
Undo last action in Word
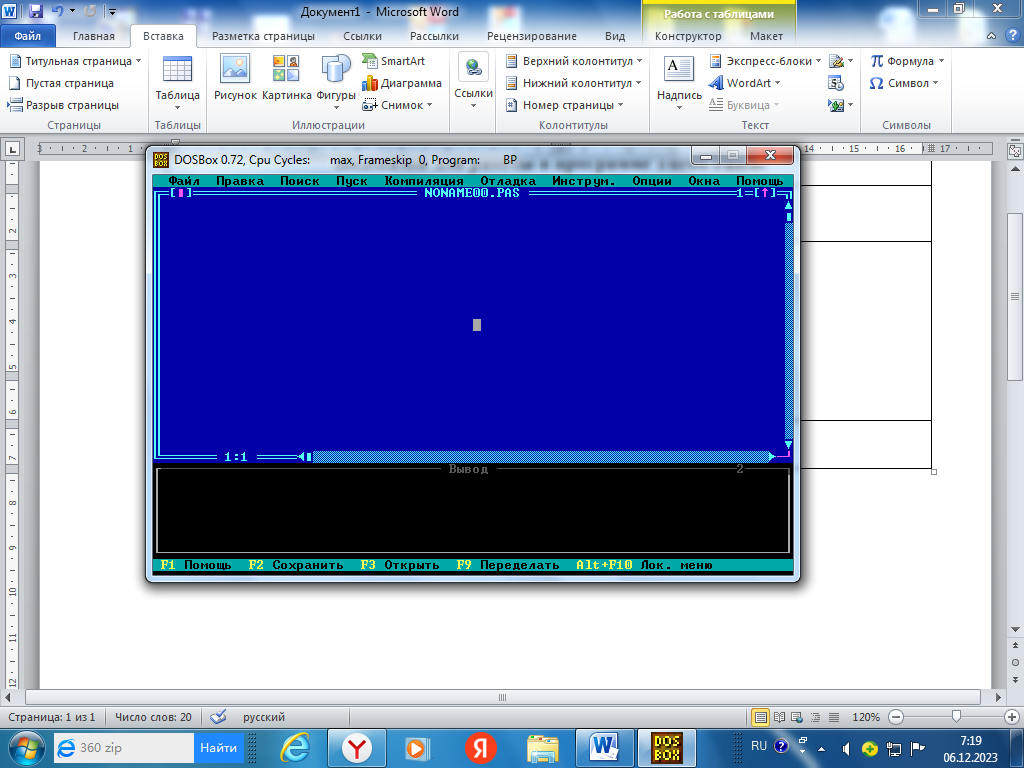(57, 11)
